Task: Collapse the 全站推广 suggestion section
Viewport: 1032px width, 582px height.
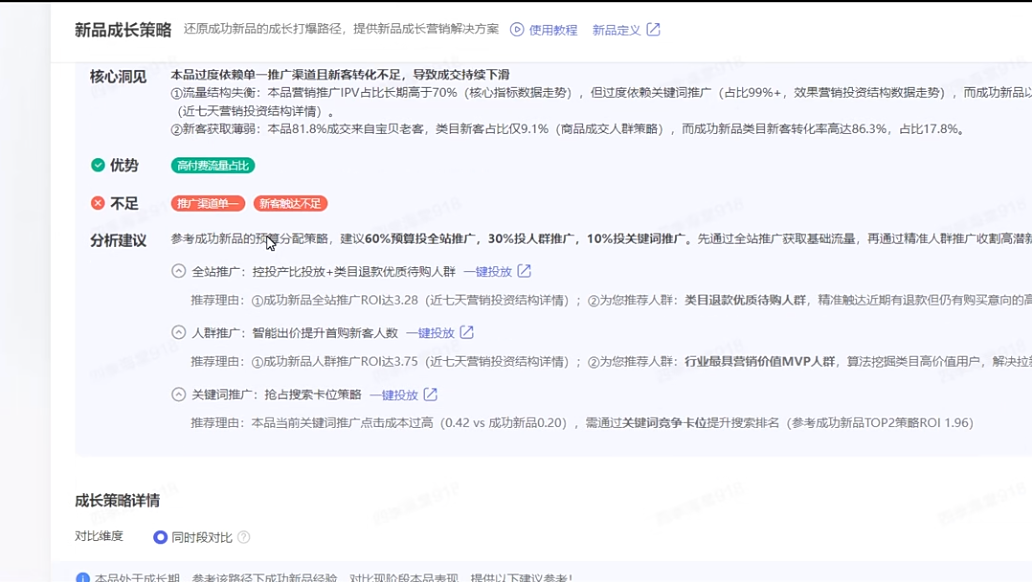Action: tap(178, 271)
